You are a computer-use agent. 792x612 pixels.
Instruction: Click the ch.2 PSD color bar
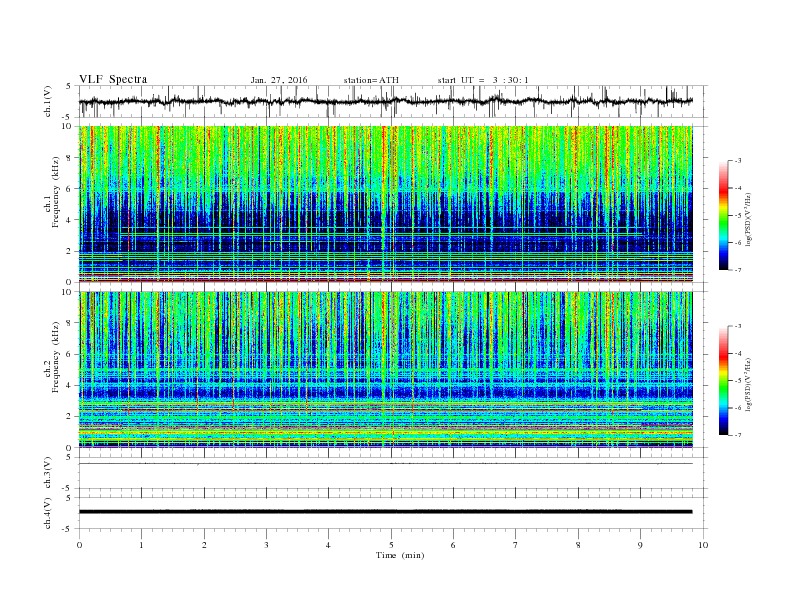point(723,381)
